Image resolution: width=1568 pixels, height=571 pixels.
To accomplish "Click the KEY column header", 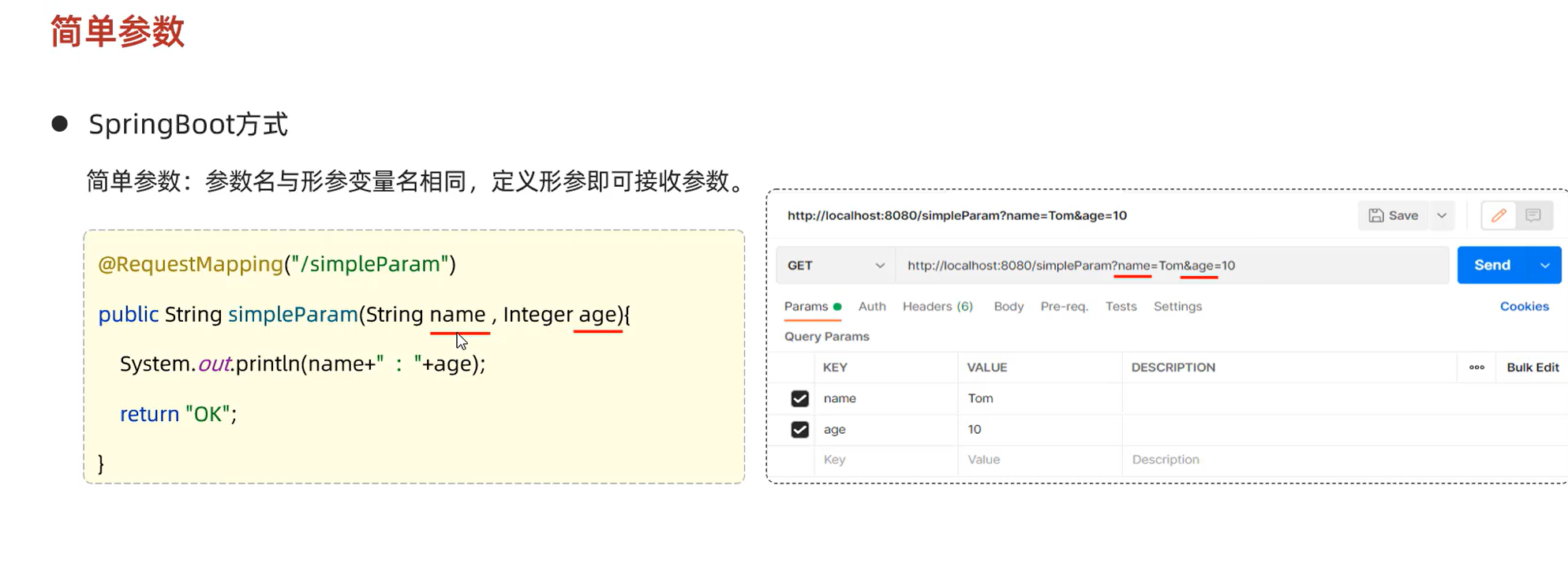I will coord(835,368).
